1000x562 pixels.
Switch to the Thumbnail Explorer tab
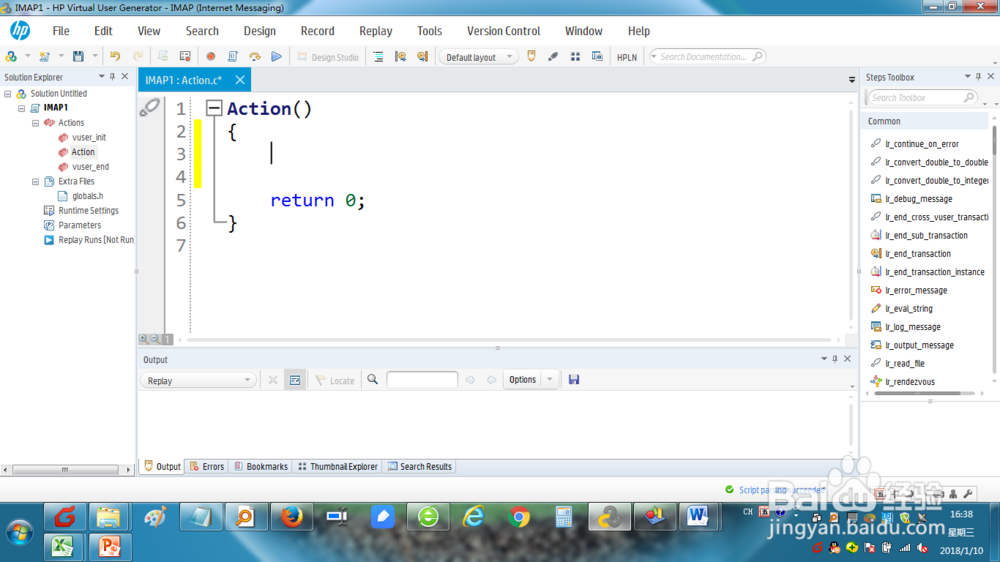coord(338,467)
